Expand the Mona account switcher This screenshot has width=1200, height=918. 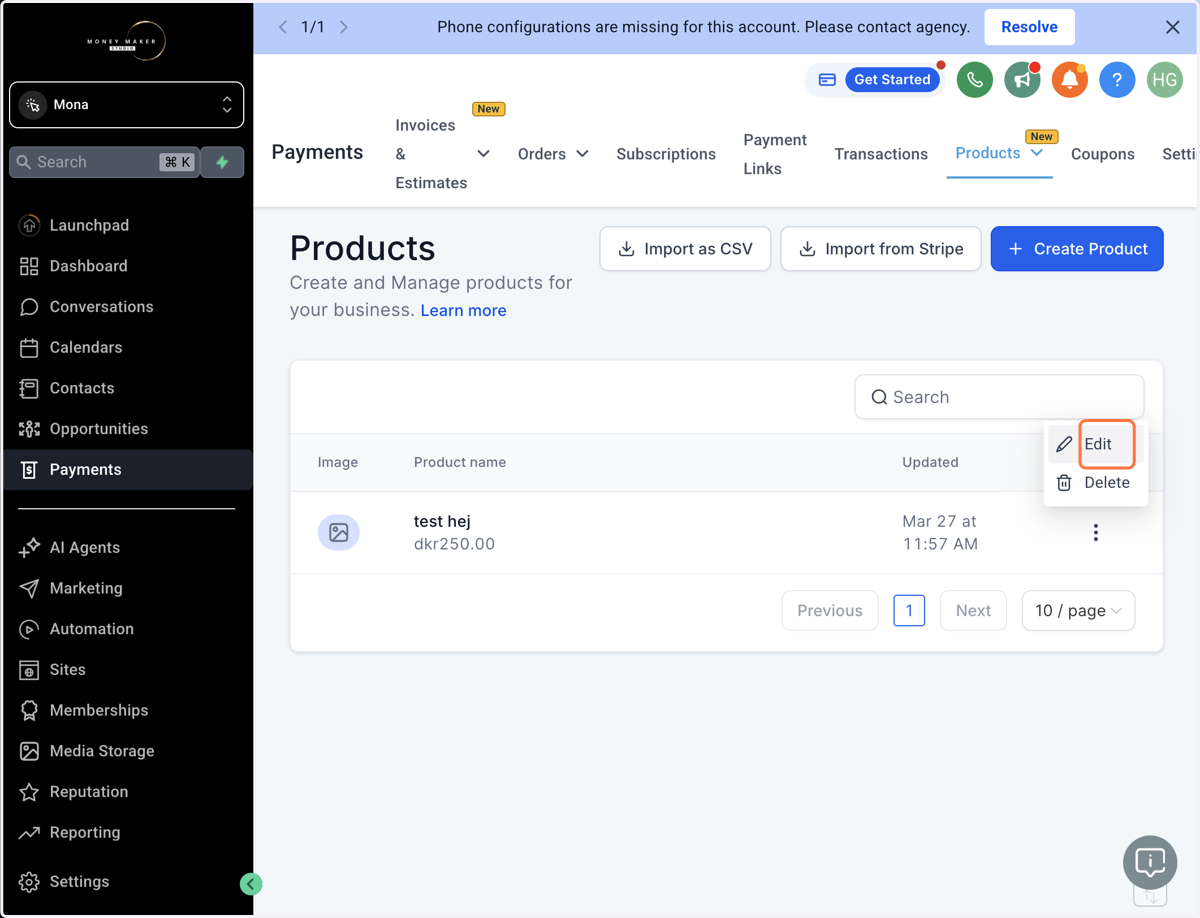(x=126, y=105)
